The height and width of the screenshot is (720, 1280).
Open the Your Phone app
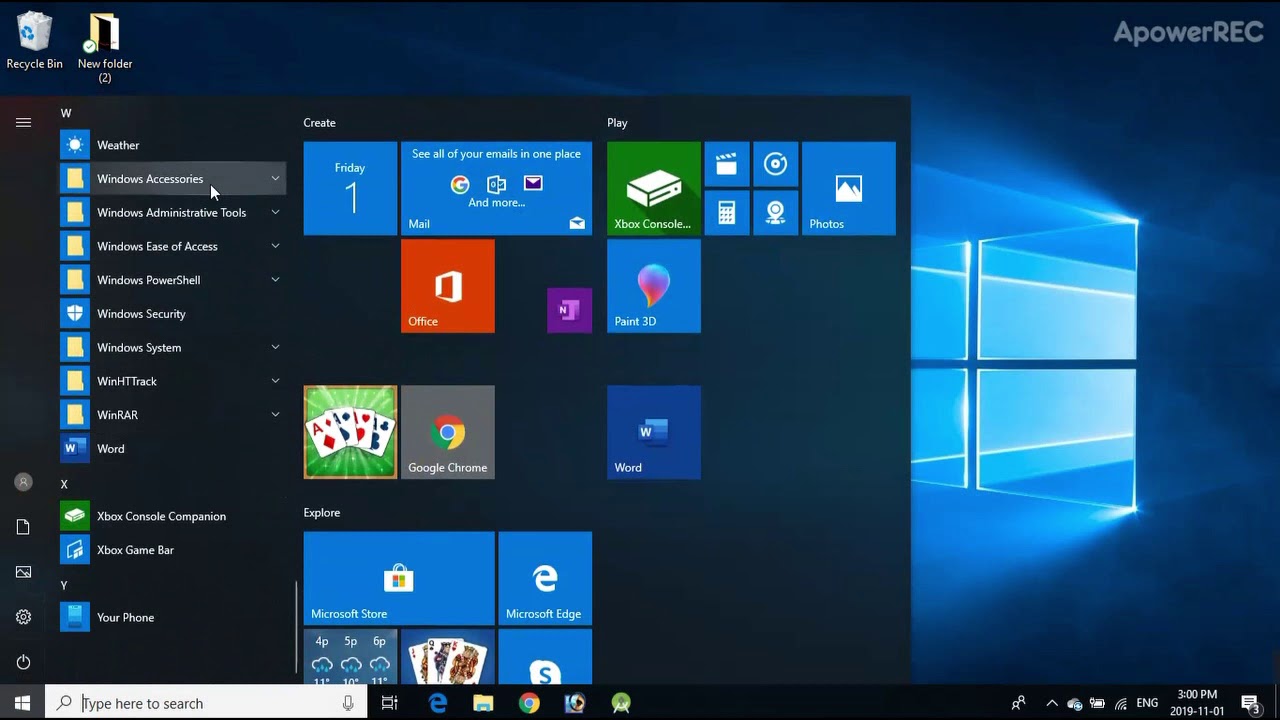click(173, 617)
